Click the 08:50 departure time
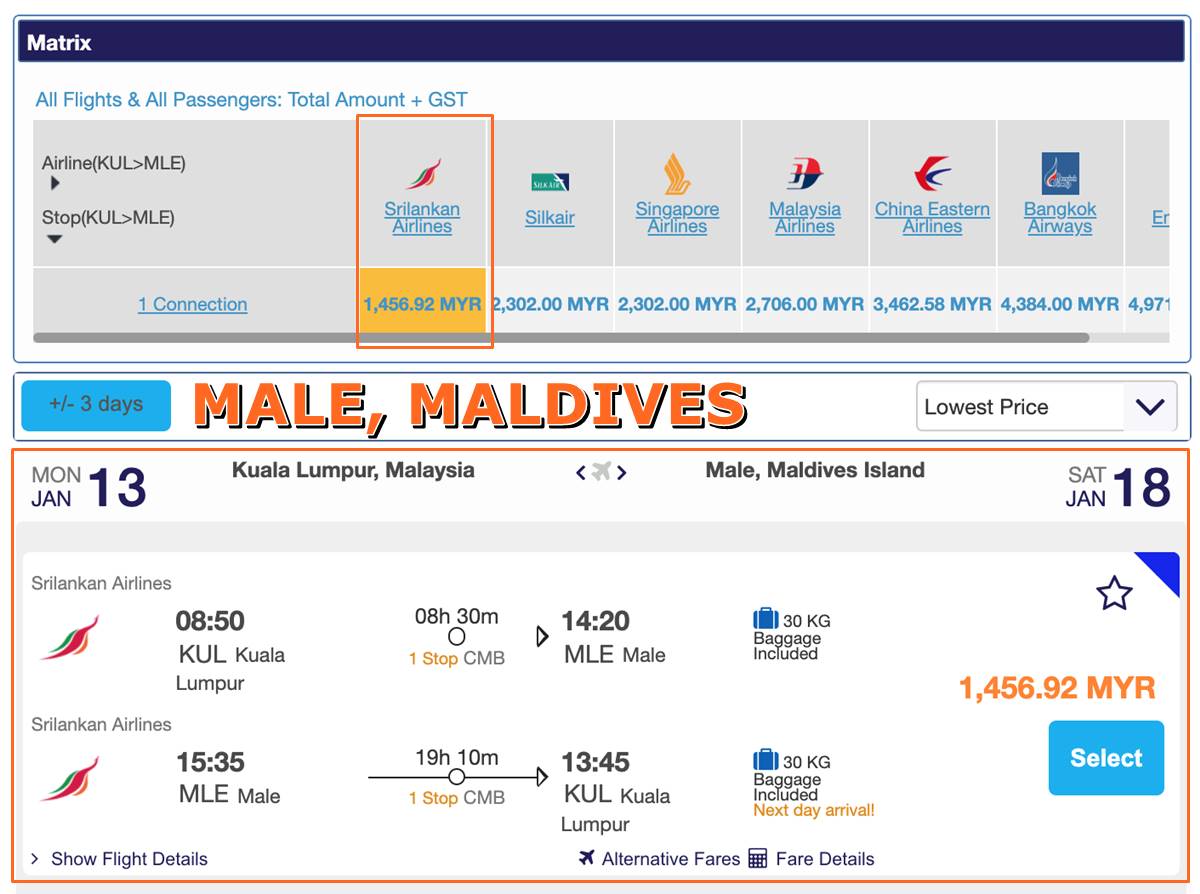The height and width of the screenshot is (894, 1200). pos(210,621)
